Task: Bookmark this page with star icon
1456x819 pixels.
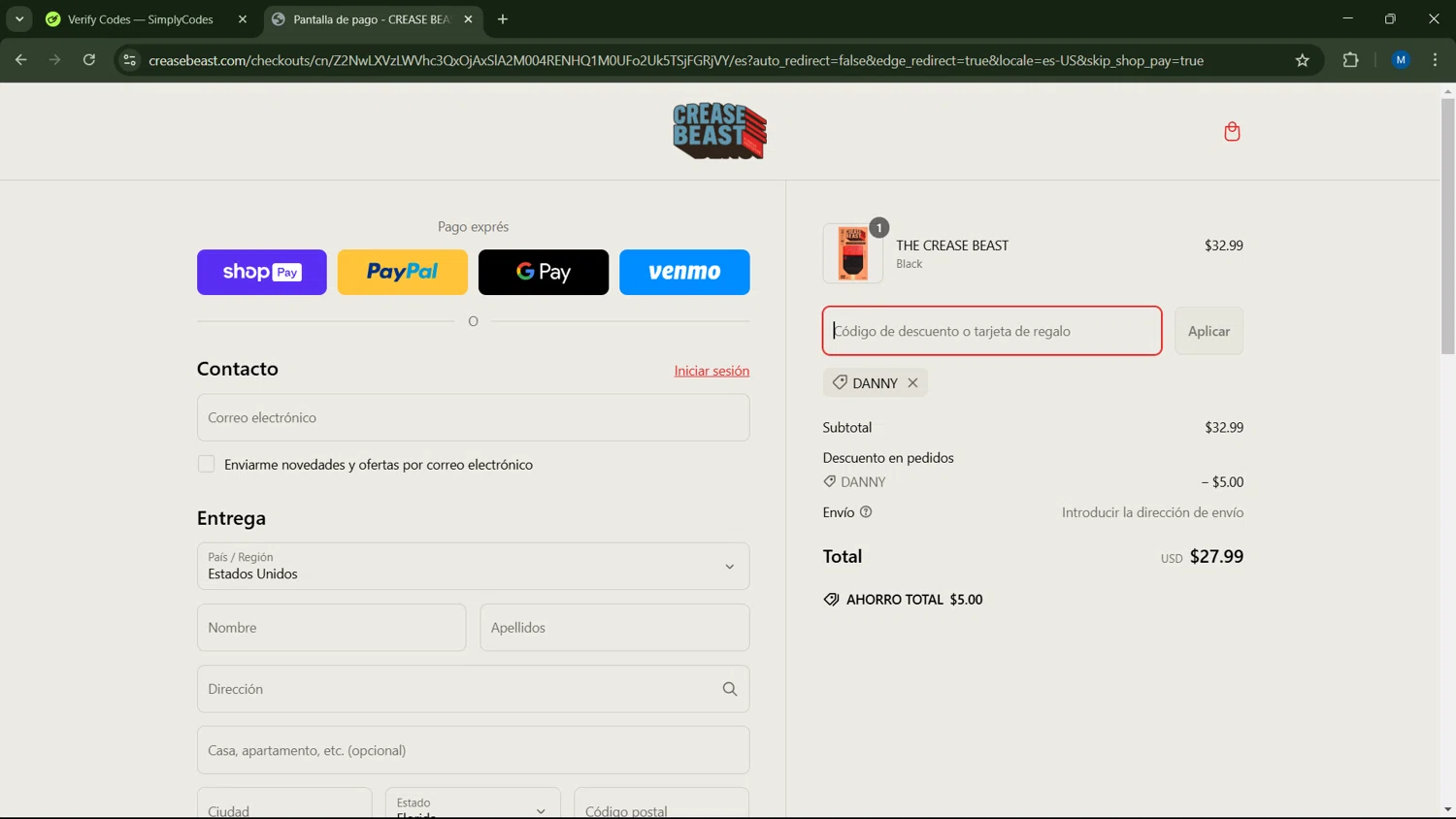Action: 1302,60
